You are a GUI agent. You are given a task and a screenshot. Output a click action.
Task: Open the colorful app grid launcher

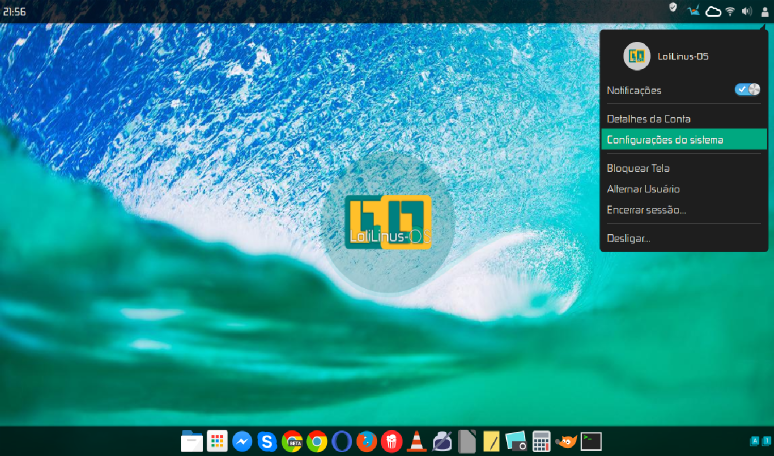[x=217, y=441]
